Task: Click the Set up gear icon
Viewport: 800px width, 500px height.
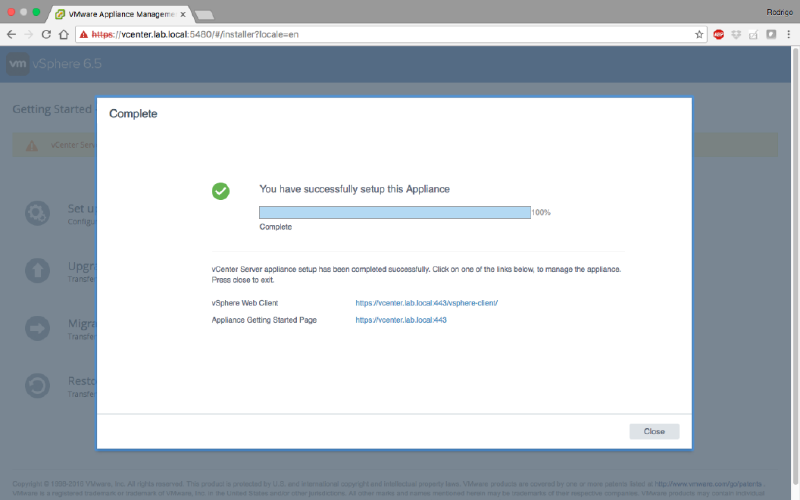Action: [x=37, y=214]
